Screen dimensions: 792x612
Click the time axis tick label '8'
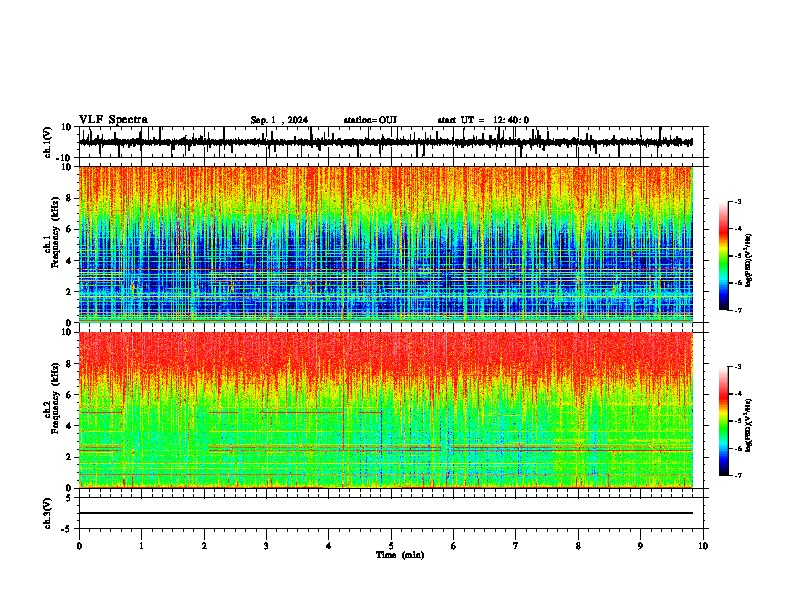[x=578, y=546]
